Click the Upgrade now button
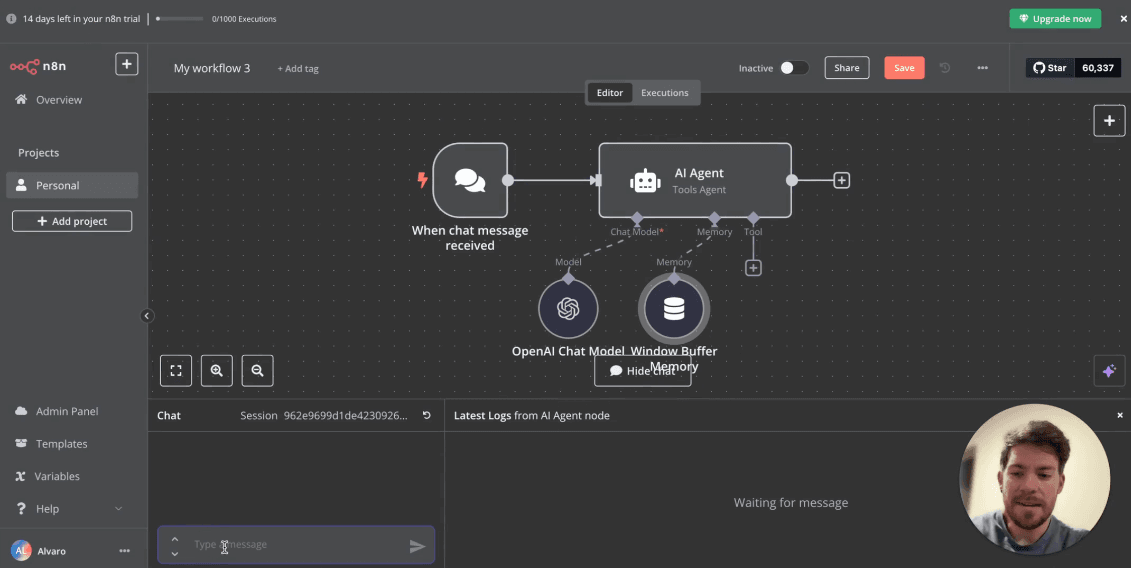This screenshot has width=1131, height=568. coord(1054,19)
